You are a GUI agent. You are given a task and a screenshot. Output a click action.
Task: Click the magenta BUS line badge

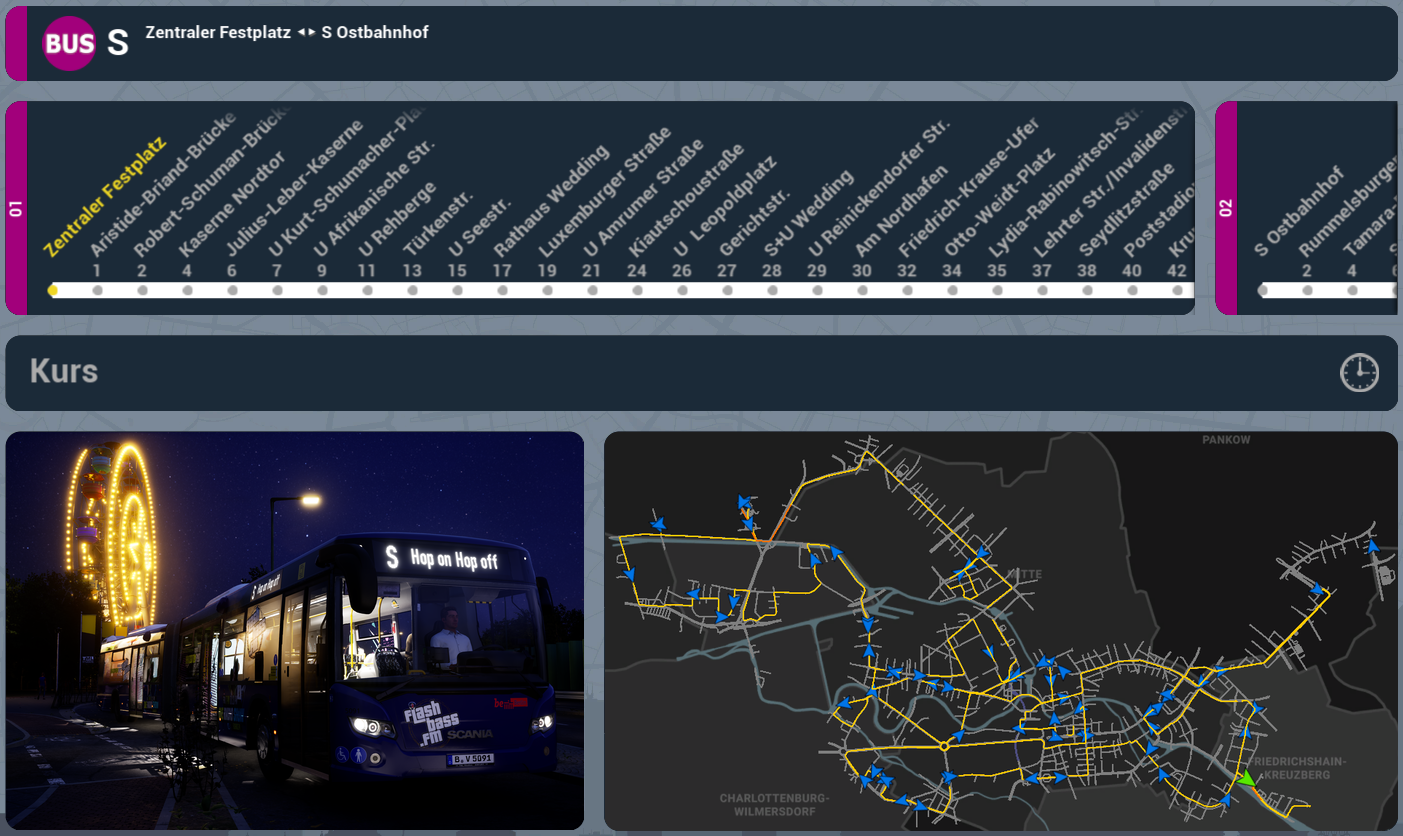[x=69, y=43]
